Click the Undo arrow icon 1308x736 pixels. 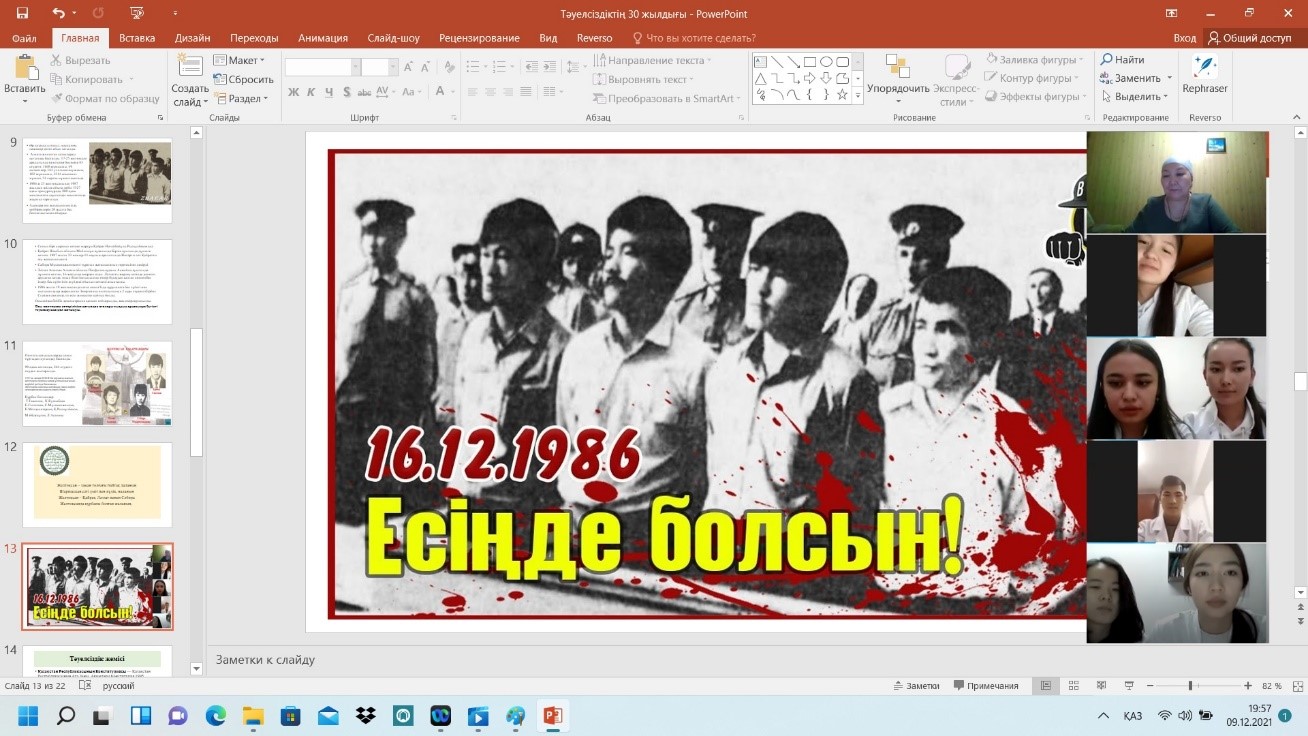coord(58,14)
